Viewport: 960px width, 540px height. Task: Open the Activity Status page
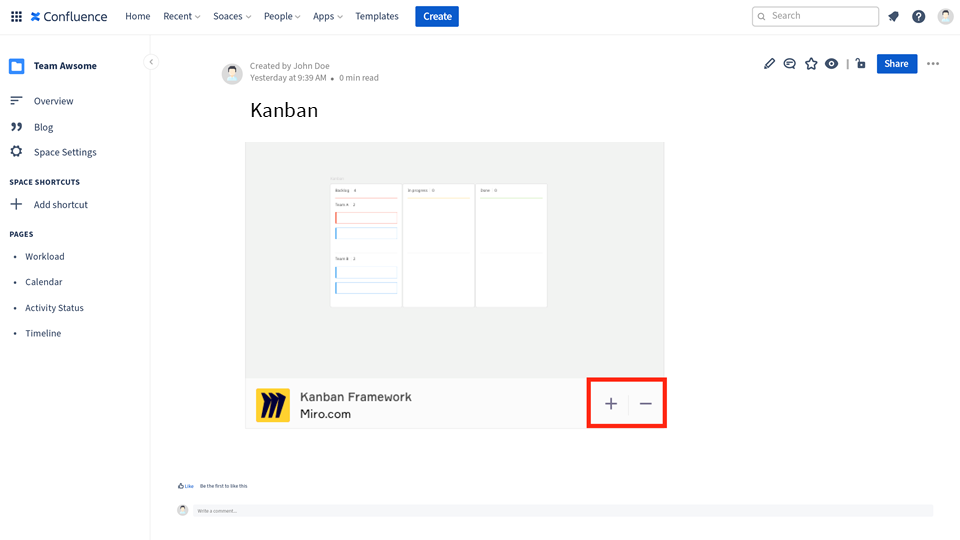coord(54,307)
